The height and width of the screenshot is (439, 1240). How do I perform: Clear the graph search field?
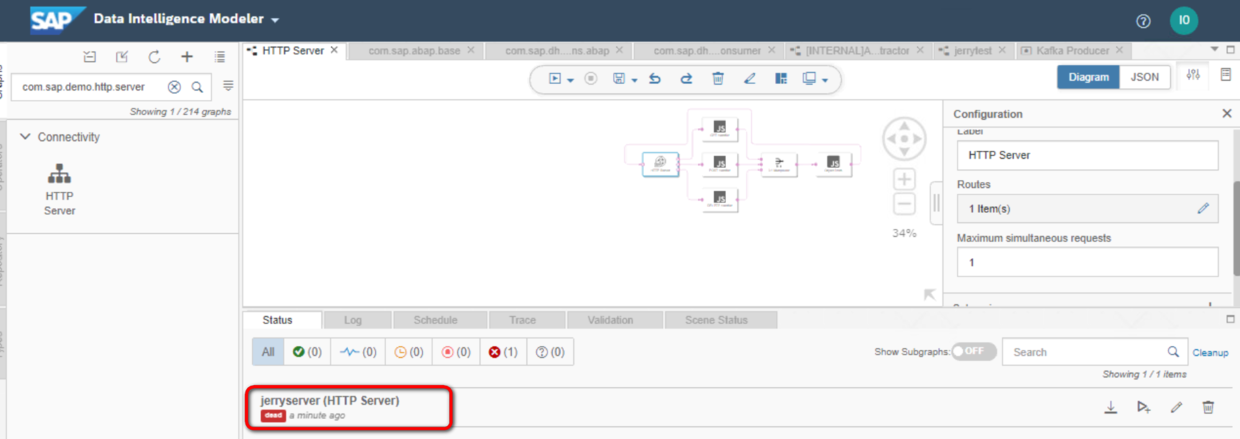(x=174, y=87)
